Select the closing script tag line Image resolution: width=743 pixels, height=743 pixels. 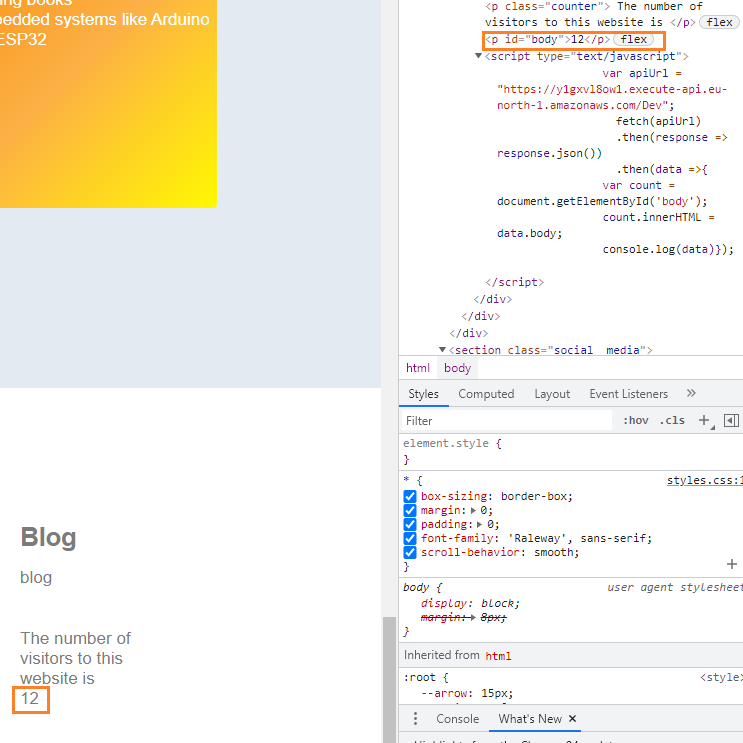(x=514, y=282)
